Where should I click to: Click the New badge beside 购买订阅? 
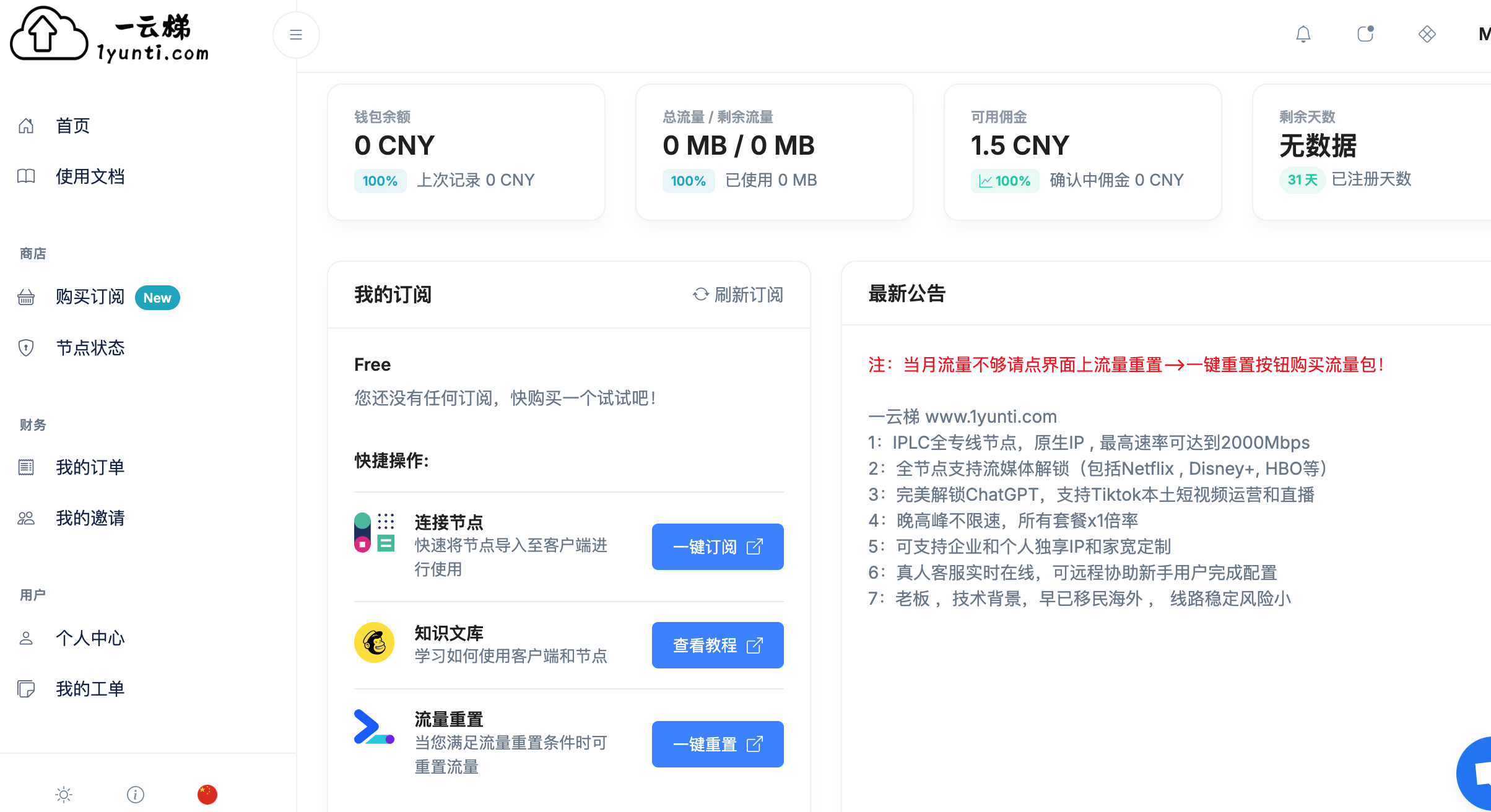click(157, 298)
